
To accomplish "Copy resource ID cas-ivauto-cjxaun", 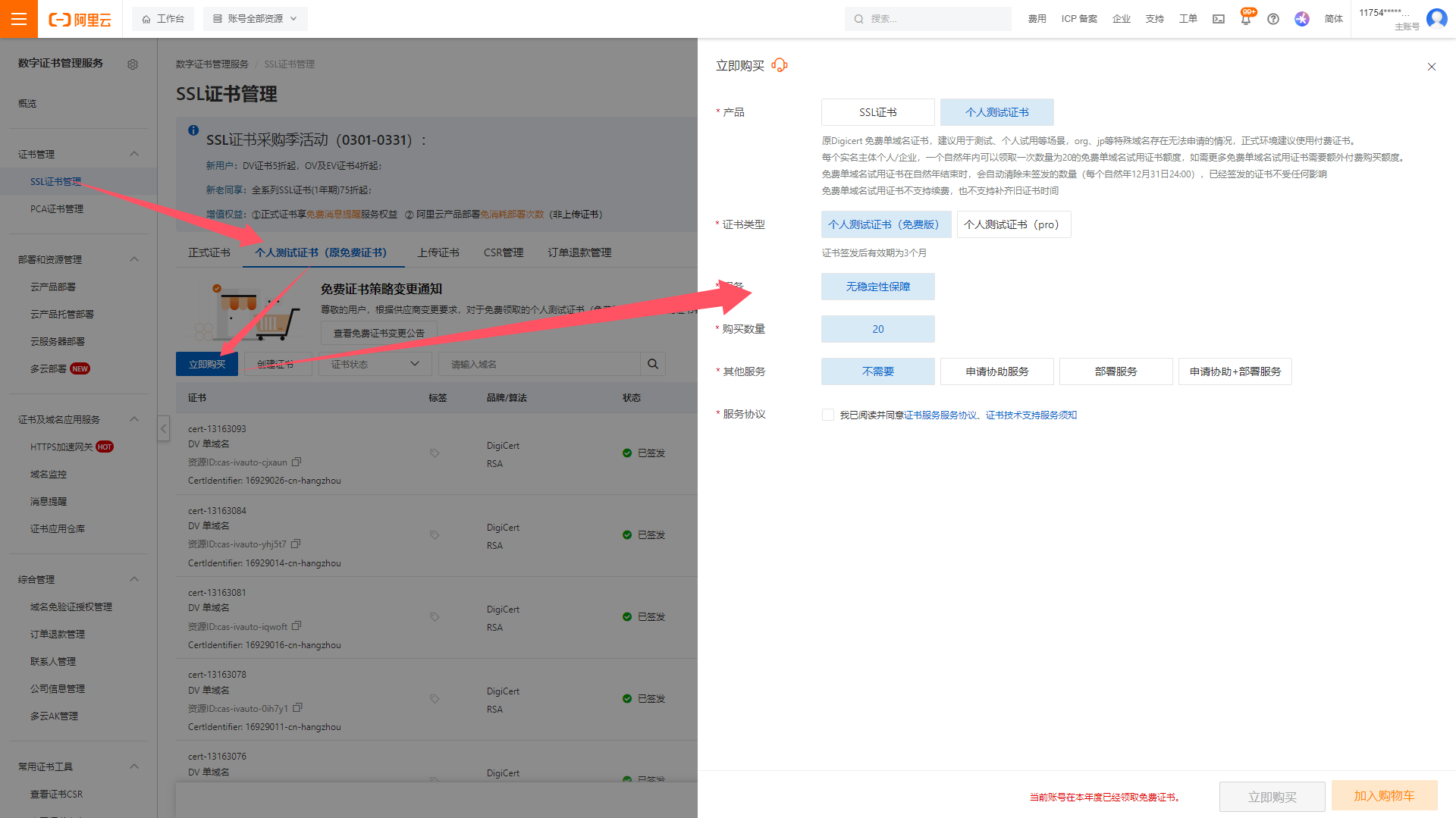I will [297, 462].
